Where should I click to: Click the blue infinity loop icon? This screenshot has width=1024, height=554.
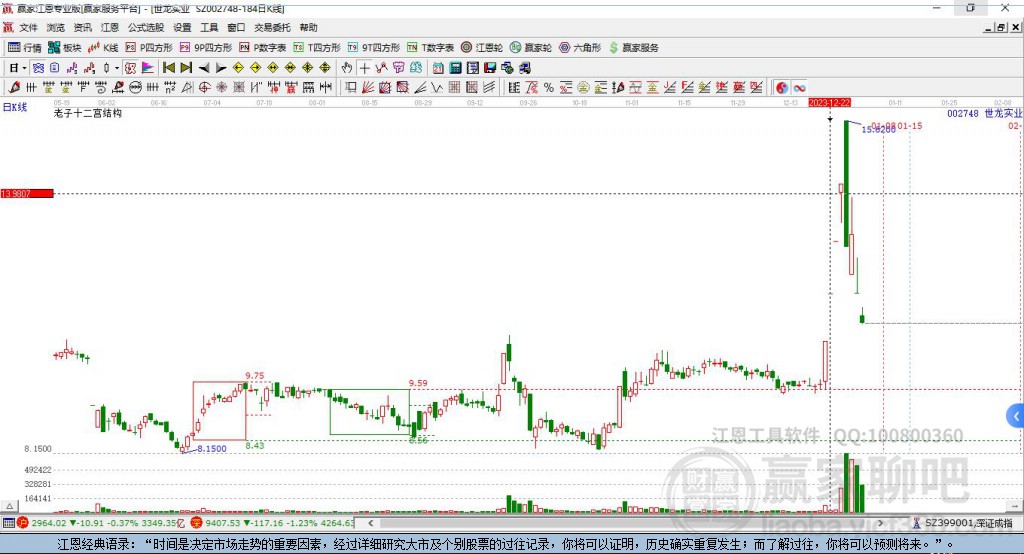(x=799, y=88)
